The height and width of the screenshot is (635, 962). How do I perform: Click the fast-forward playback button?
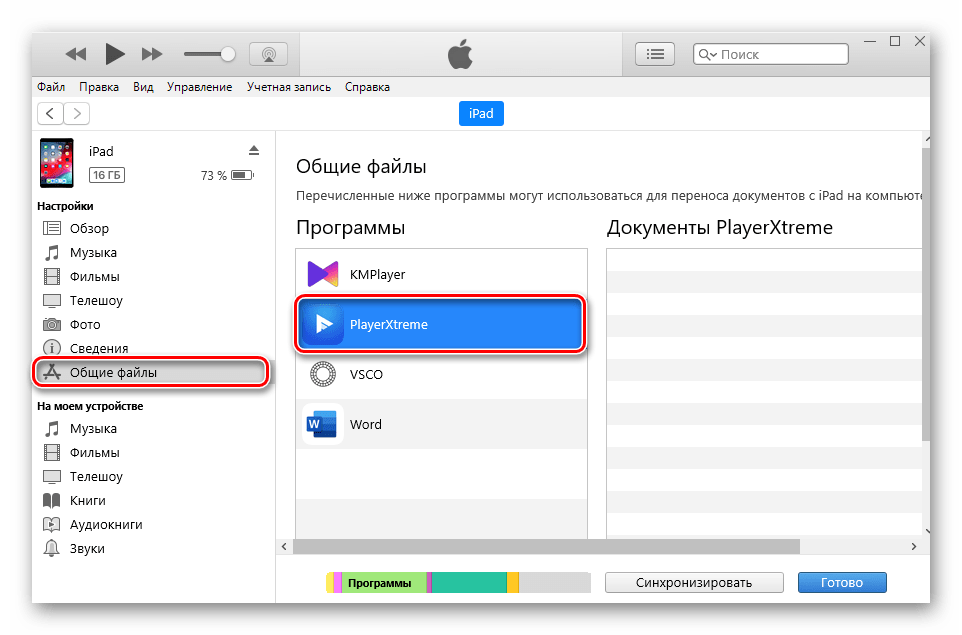point(152,54)
